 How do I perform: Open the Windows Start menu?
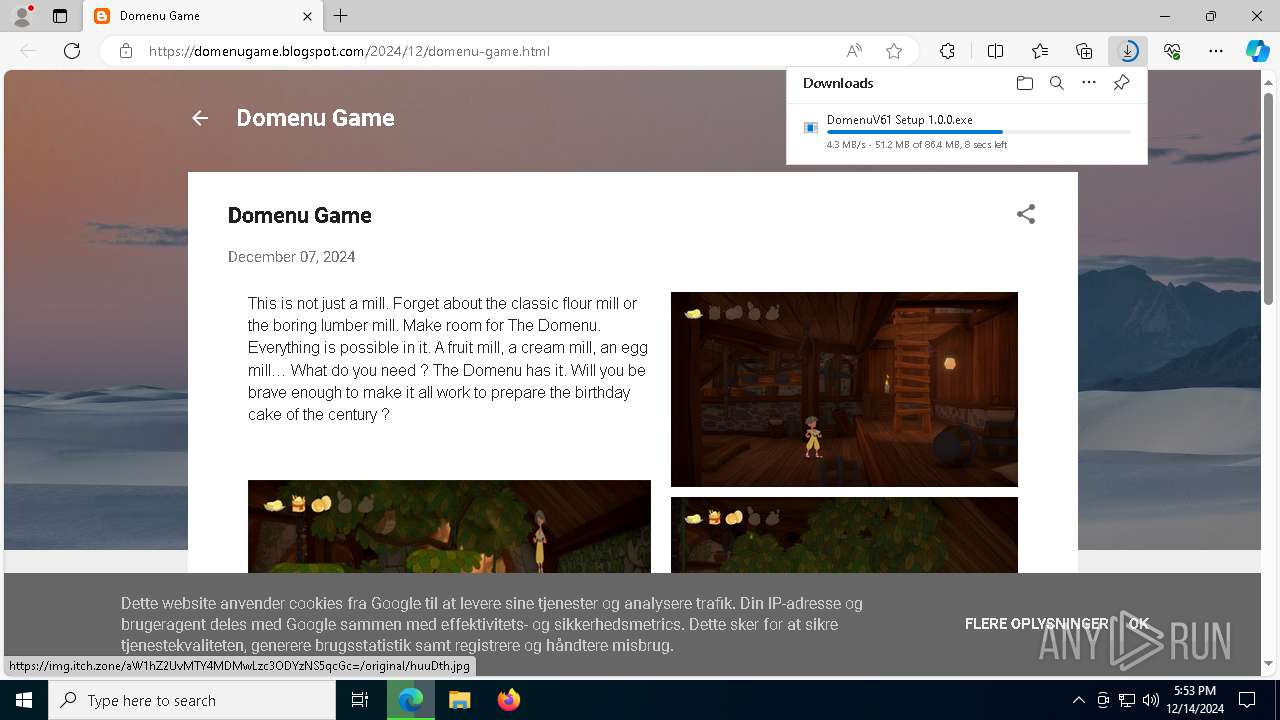pyautogui.click(x=24, y=700)
